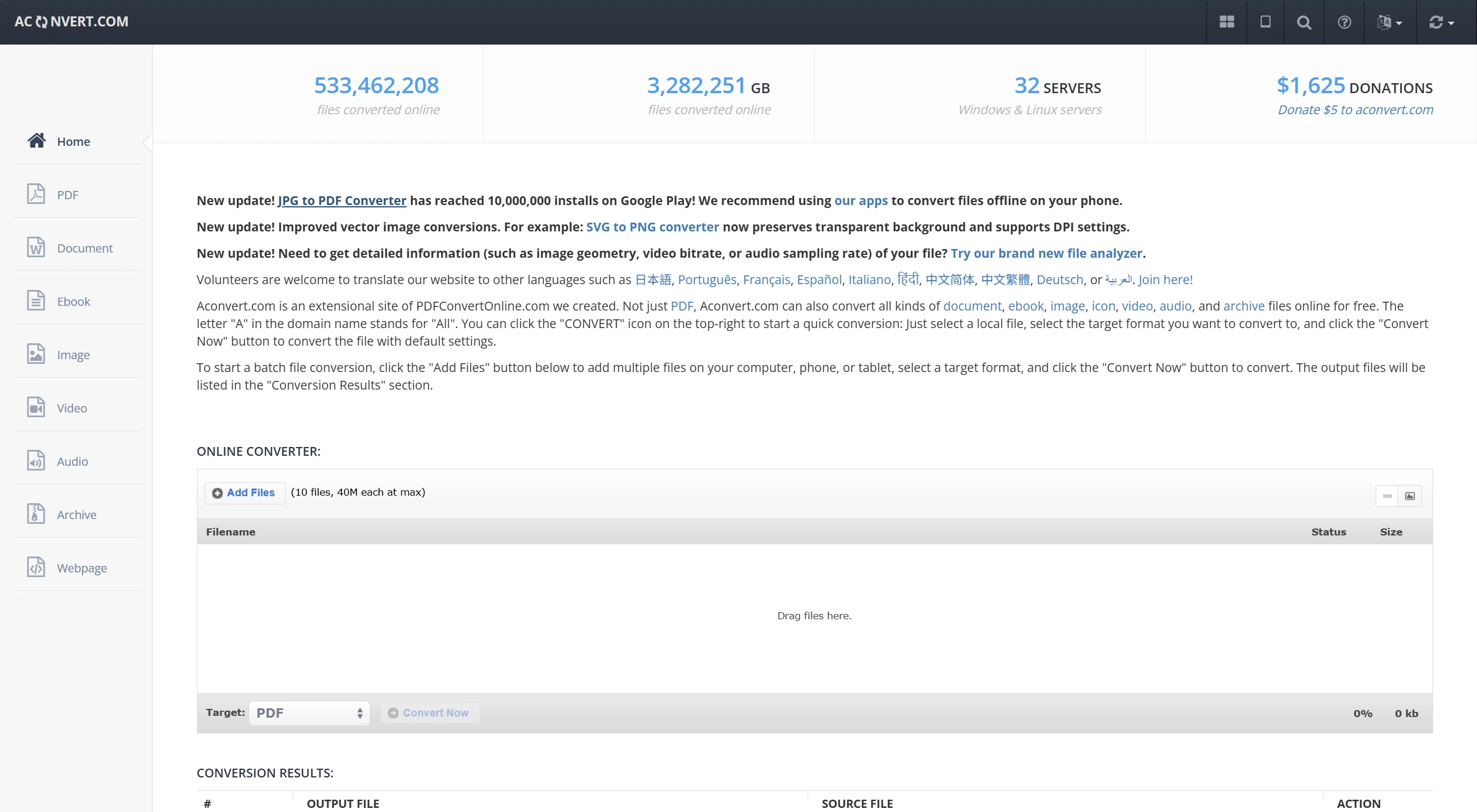The height and width of the screenshot is (812, 1477).
Task: Click the Home house icon in sidebar
Action: point(36,141)
